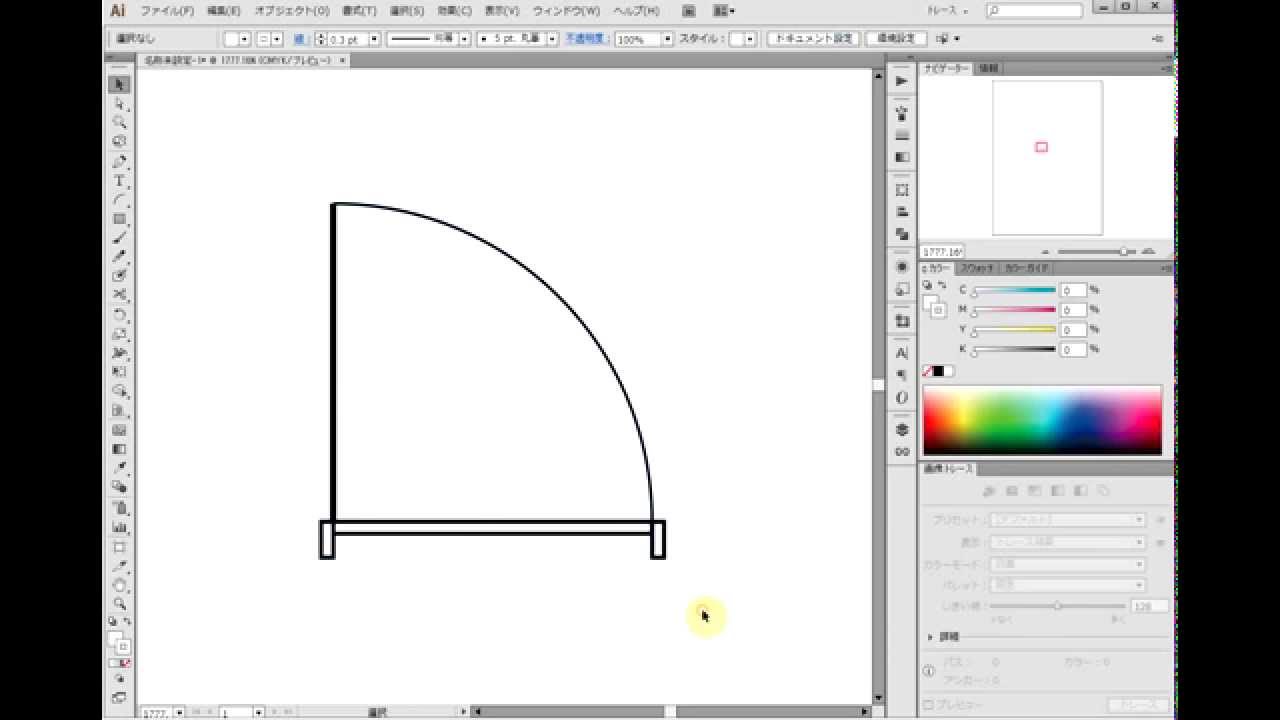Open the opacity 100% dropdown arrow
The width and height of the screenshot is (1280, 720).
[x=667, y=39]
